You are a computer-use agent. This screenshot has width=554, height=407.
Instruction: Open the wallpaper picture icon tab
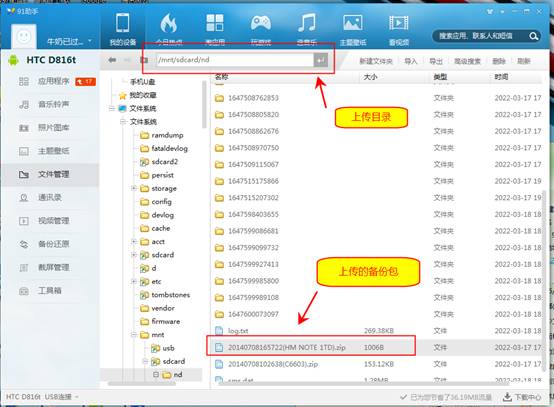[x=353, y=29]
